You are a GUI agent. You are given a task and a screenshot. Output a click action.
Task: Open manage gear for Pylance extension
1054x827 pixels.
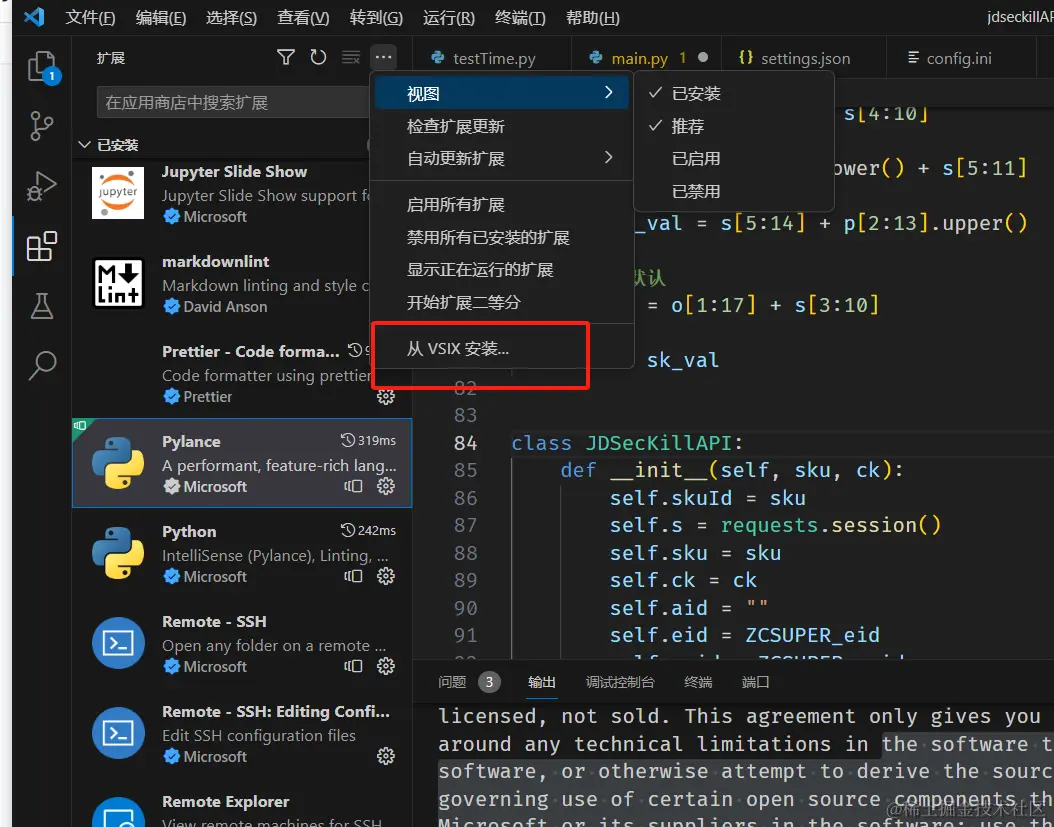pyautogui.click(x=386, y=486)
